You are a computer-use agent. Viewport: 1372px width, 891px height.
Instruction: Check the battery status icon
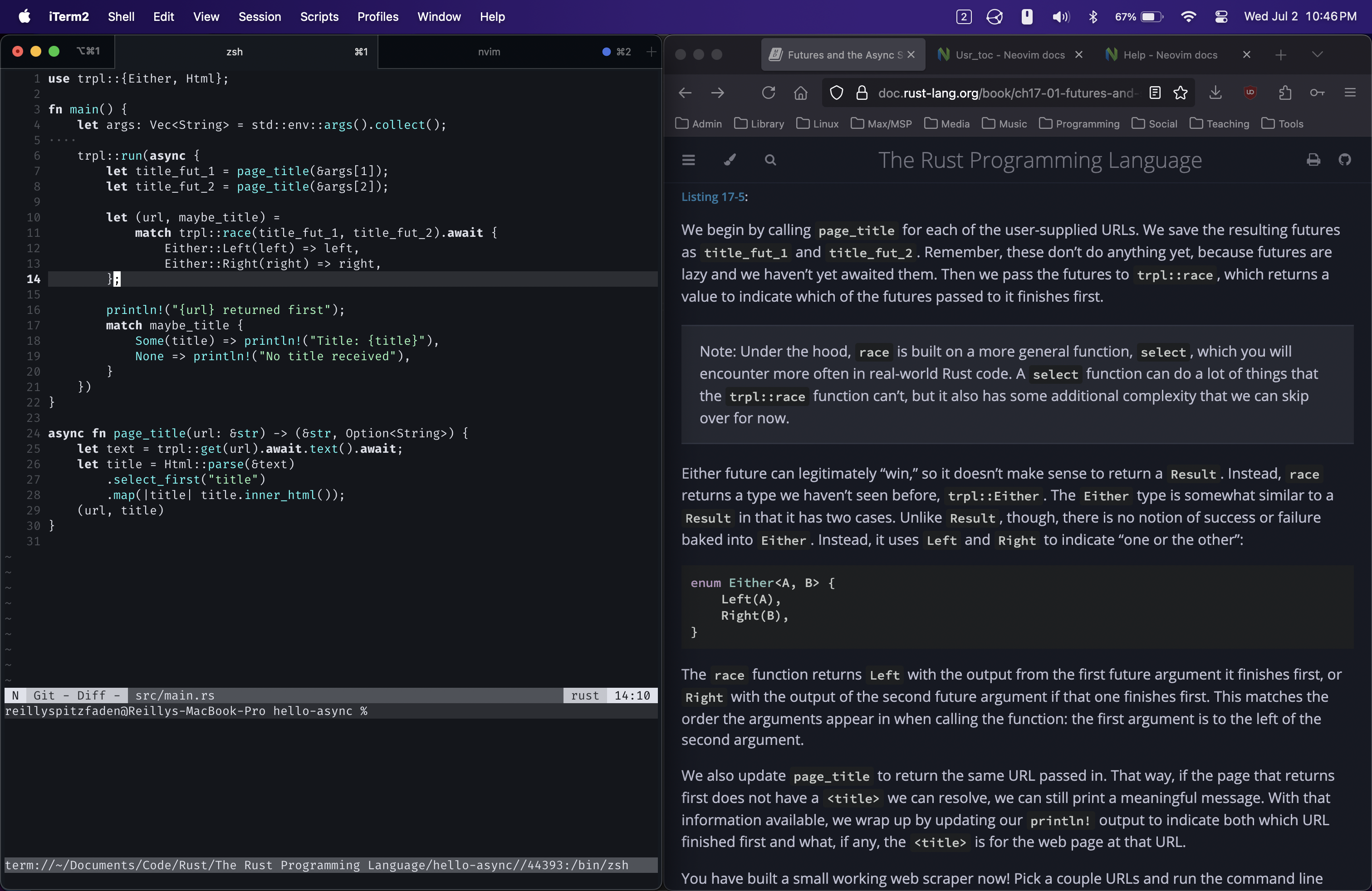(x=1151, y=17)
